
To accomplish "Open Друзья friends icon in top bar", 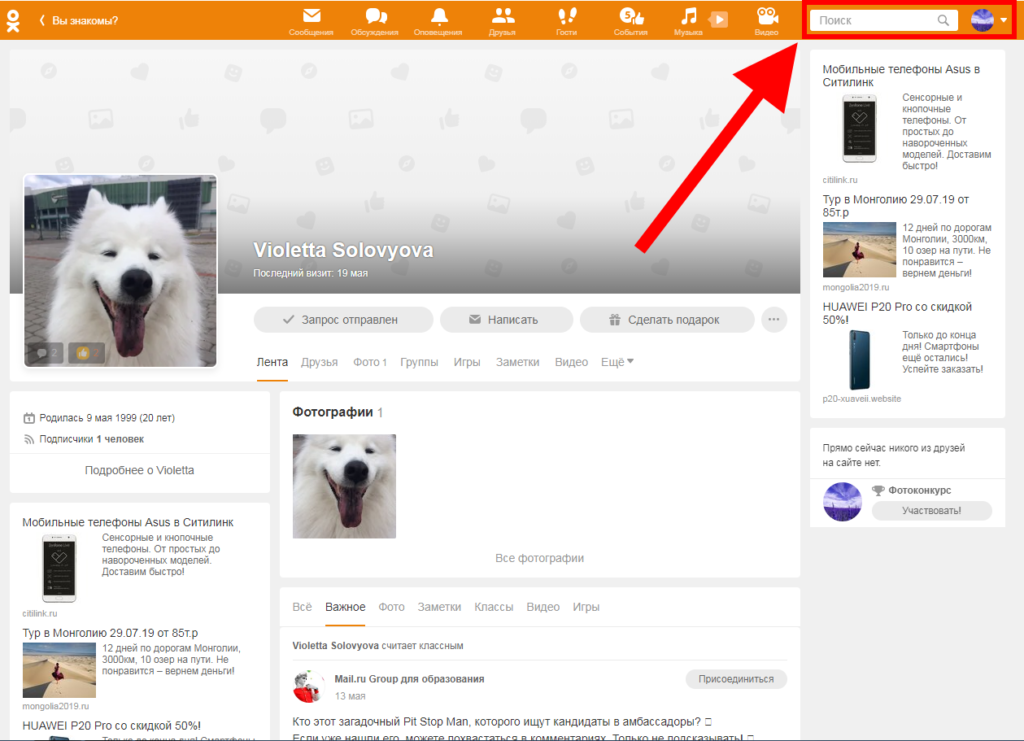I will click(503, 17).
